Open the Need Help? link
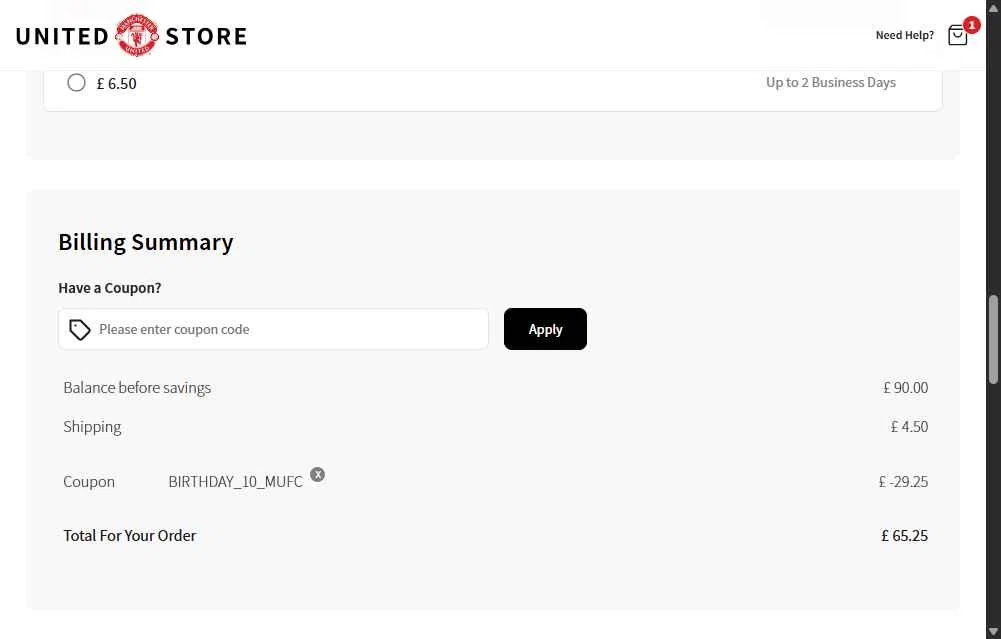 (x=904, y=35)
